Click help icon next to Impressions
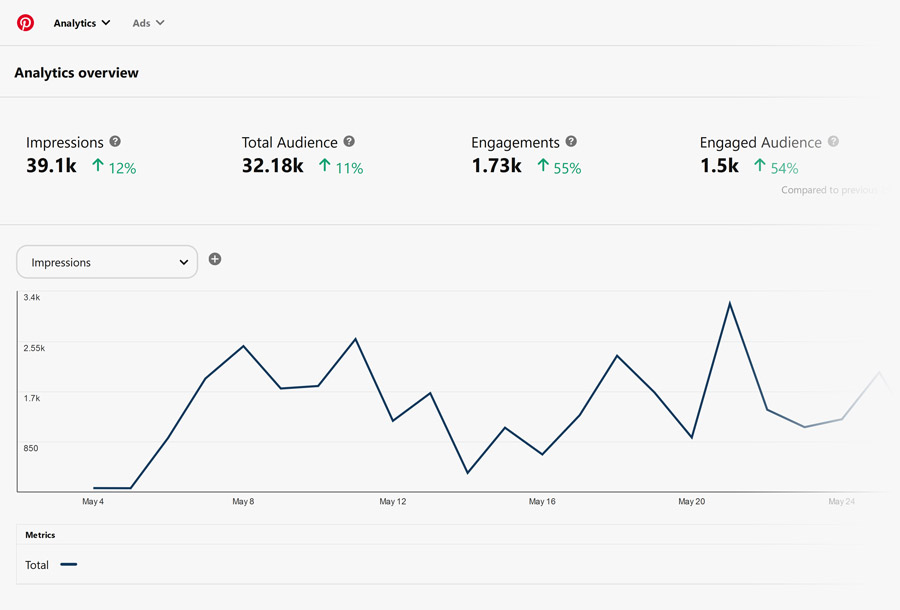The image size is (900, 610). (115, 141)
